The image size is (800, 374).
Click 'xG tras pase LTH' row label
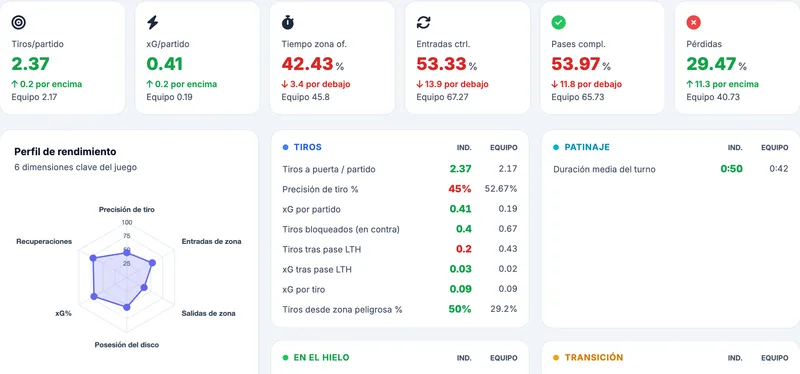point(317,269)
